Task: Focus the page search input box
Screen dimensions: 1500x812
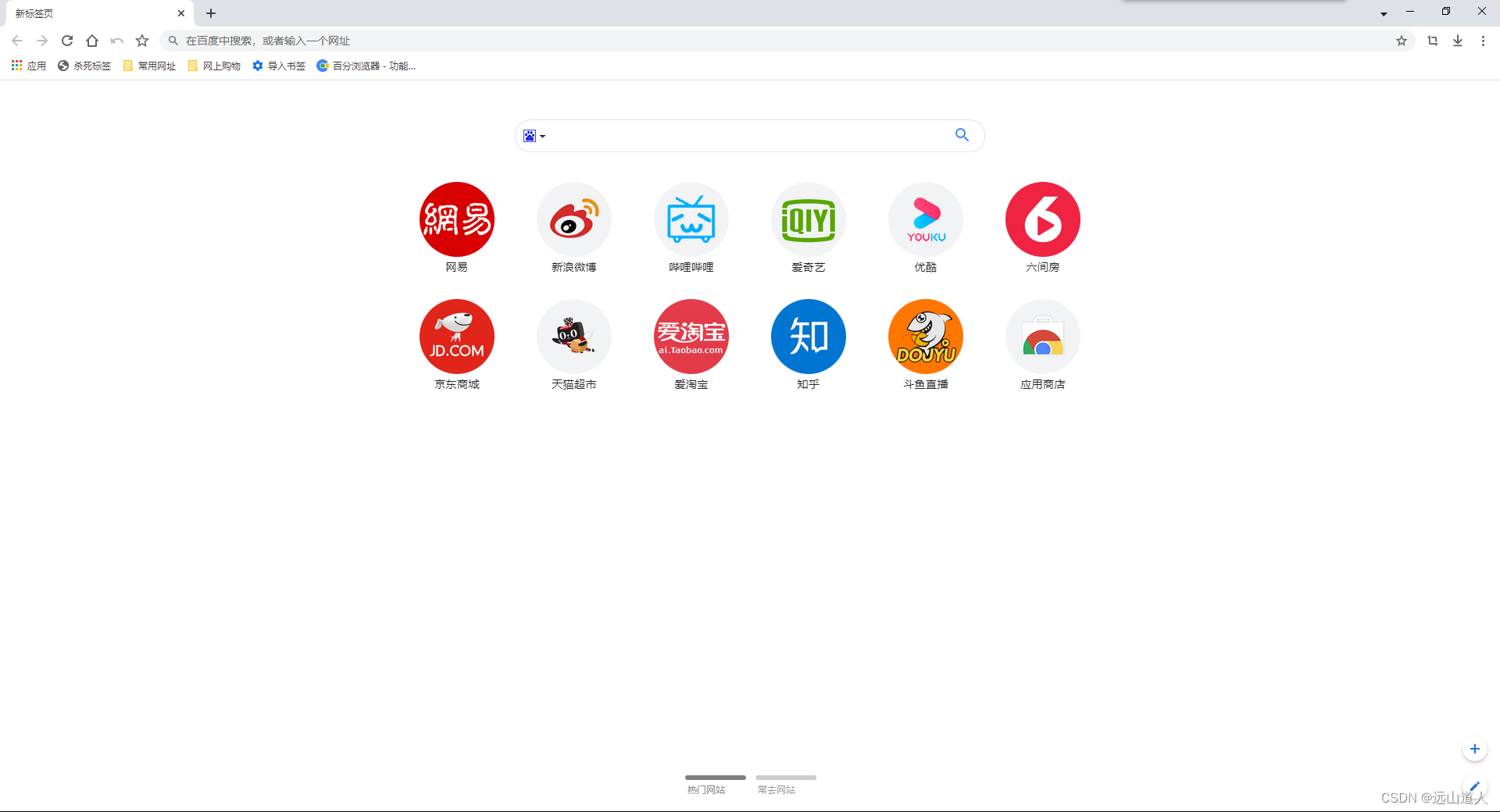Action: coord(748,136)
